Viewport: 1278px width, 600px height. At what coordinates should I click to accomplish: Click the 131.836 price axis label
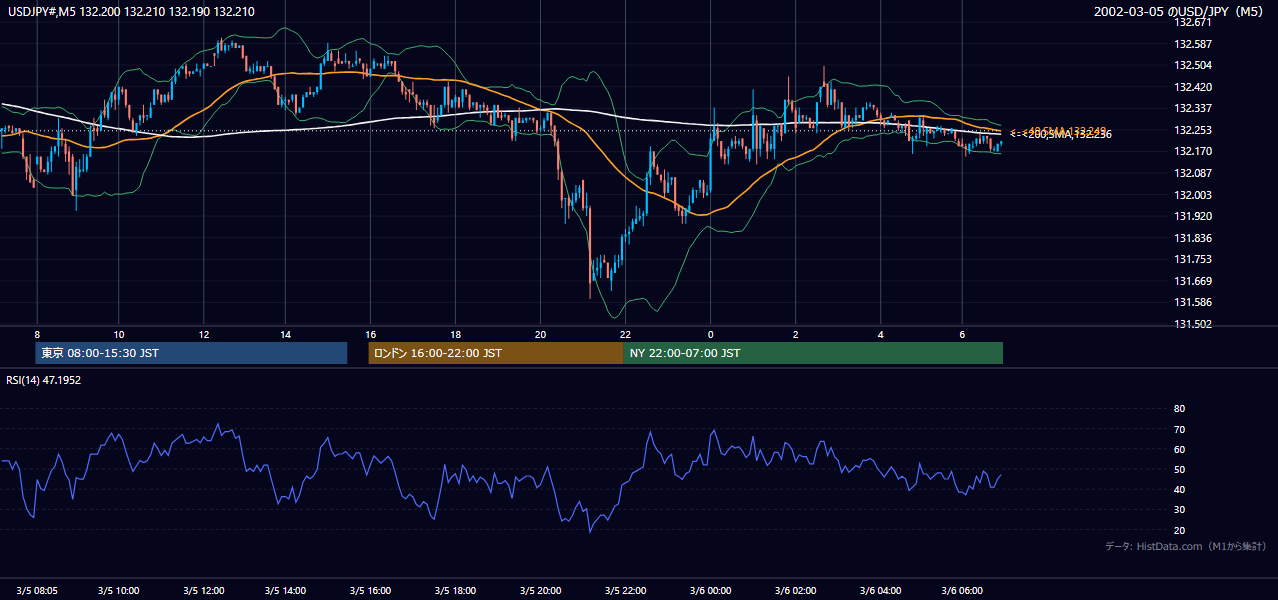[x=1193, y=238]
